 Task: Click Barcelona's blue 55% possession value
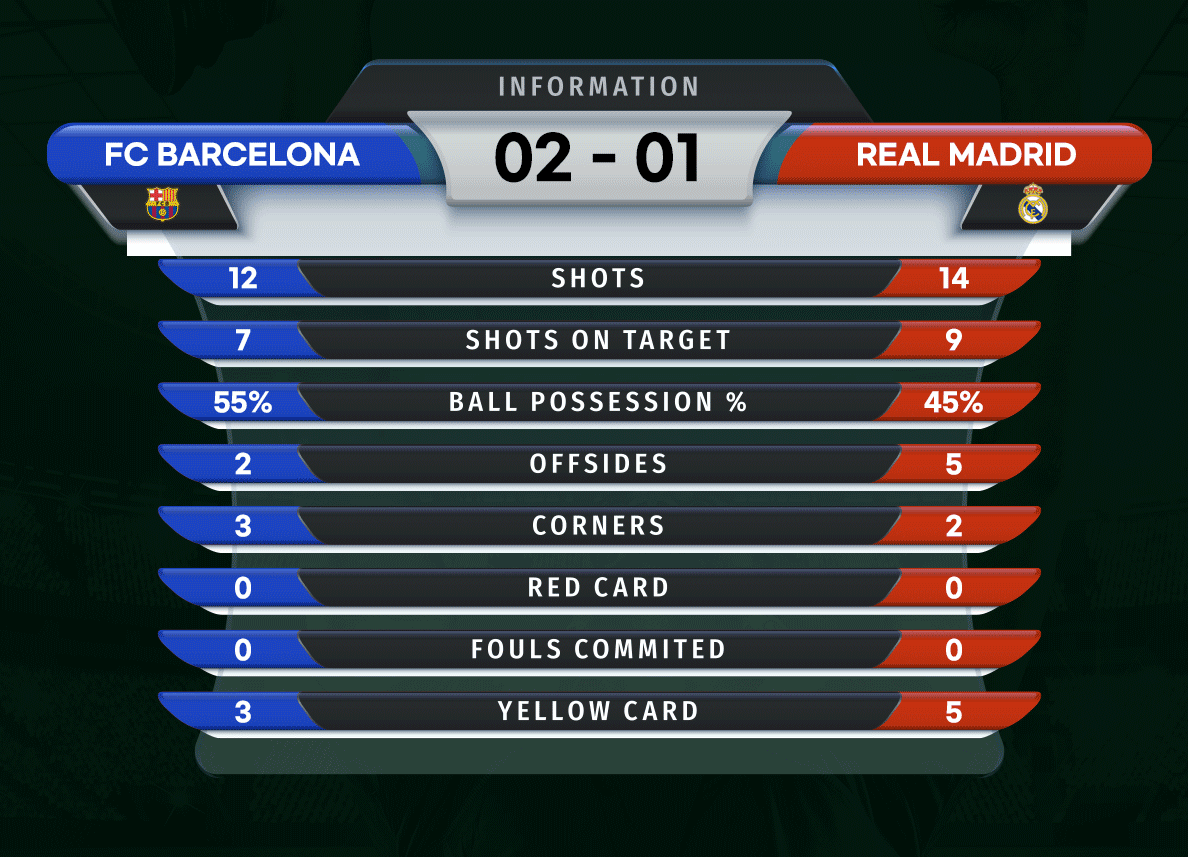coord(242,402)
